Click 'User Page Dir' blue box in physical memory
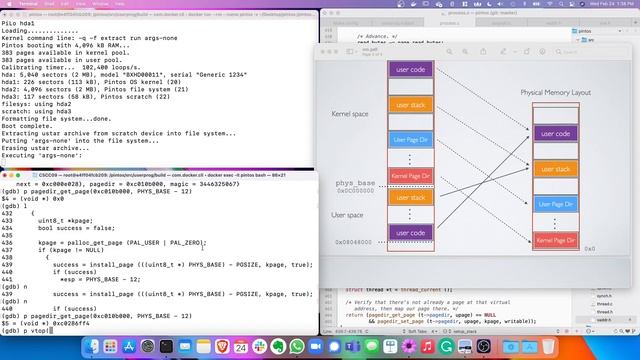The height and width of the screenshot is (360, 640). pos(555,204)
